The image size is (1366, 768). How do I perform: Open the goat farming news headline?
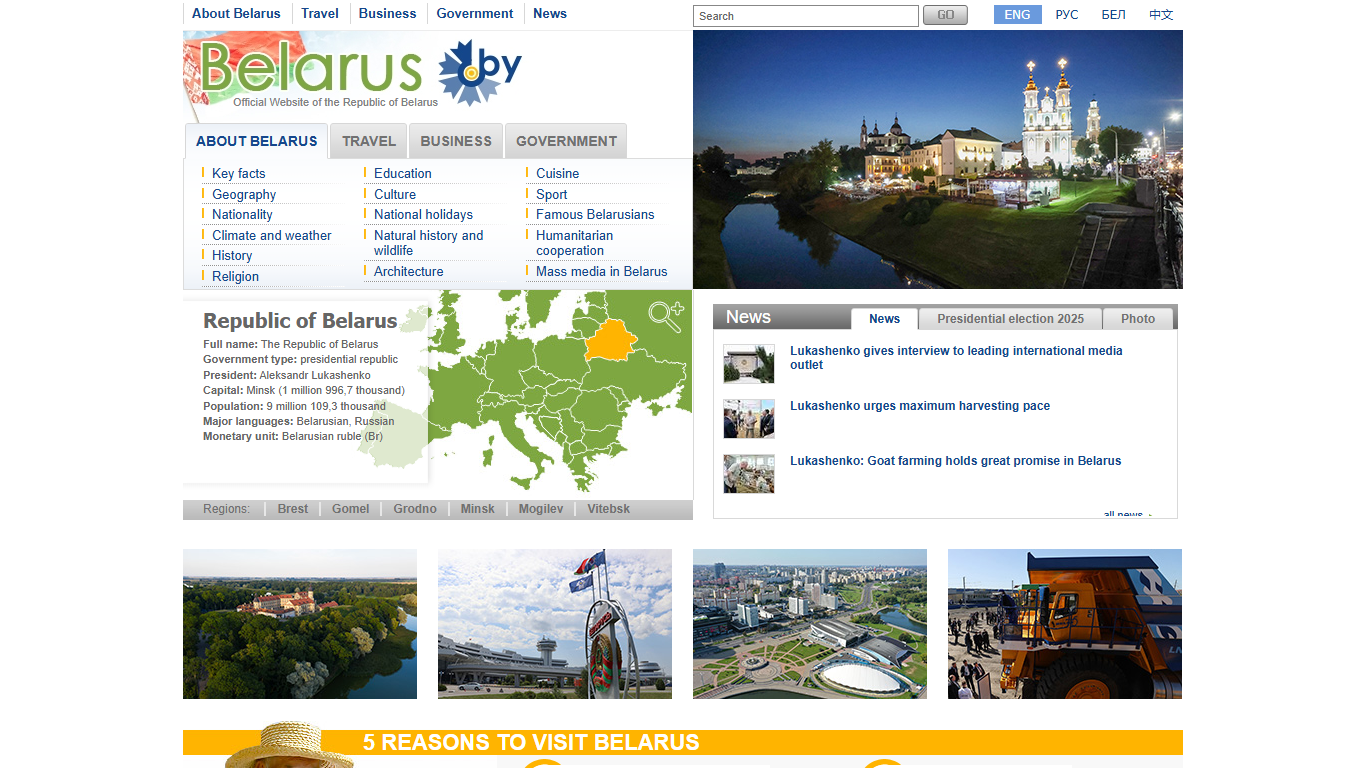[956, 461]
